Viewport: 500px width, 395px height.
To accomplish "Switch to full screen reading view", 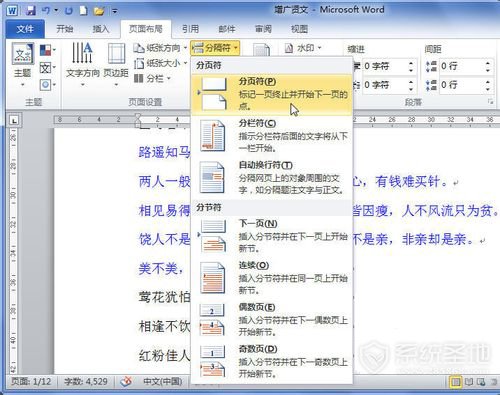I will coord(469,382).
